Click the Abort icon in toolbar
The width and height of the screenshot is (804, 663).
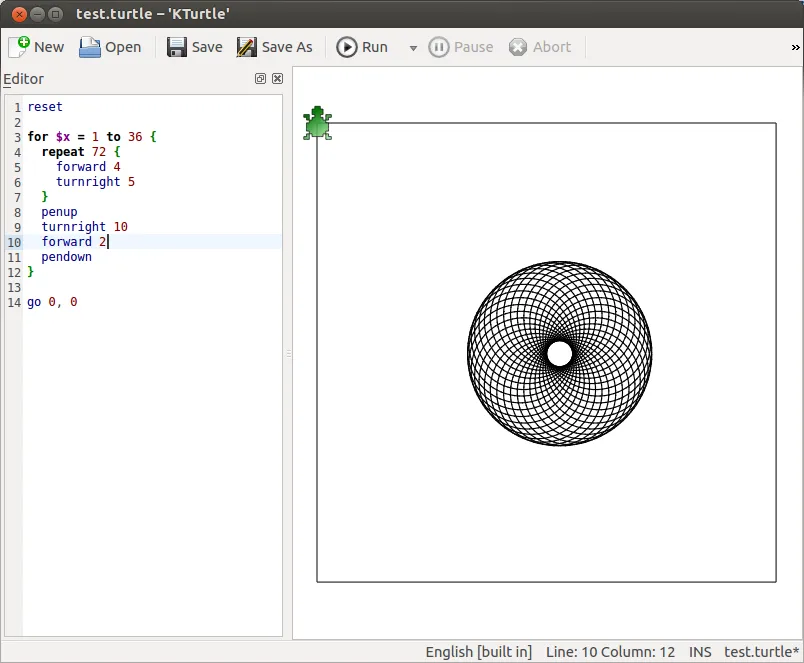click(x=518, y=47)
